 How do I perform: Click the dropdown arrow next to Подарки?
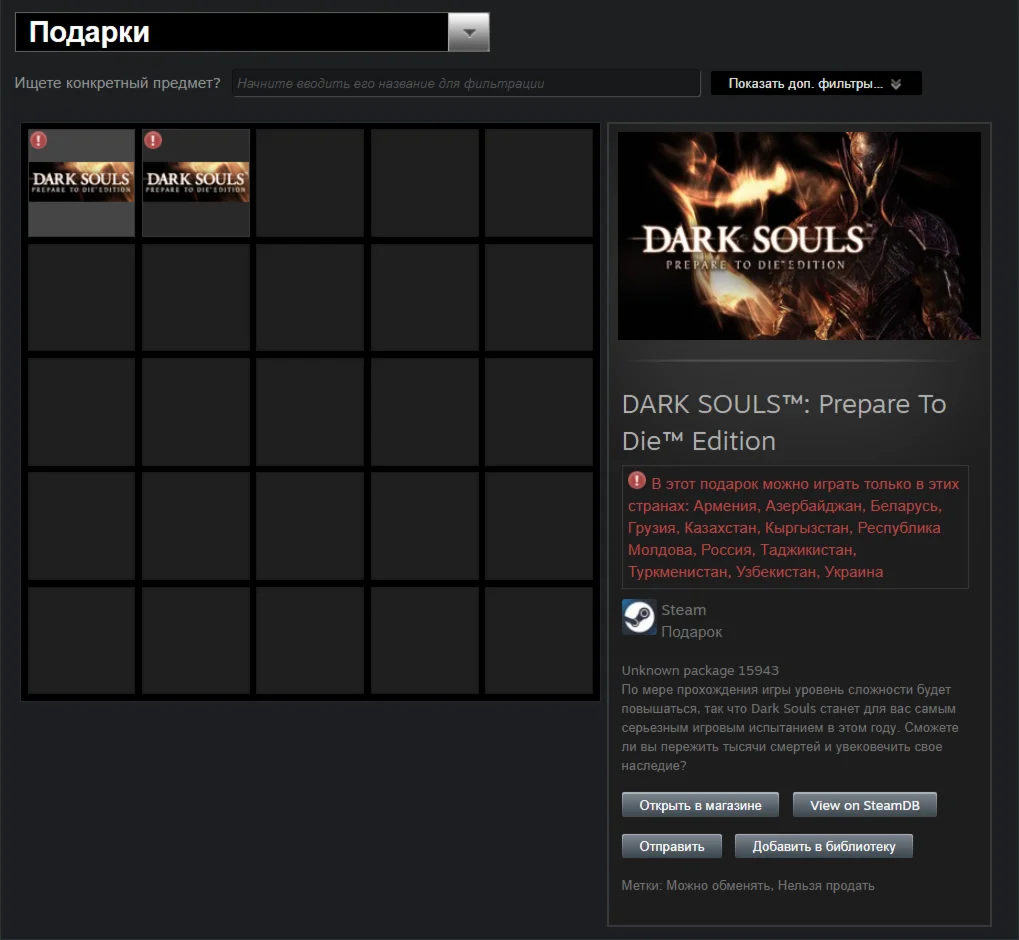click(x=468, y=31)
